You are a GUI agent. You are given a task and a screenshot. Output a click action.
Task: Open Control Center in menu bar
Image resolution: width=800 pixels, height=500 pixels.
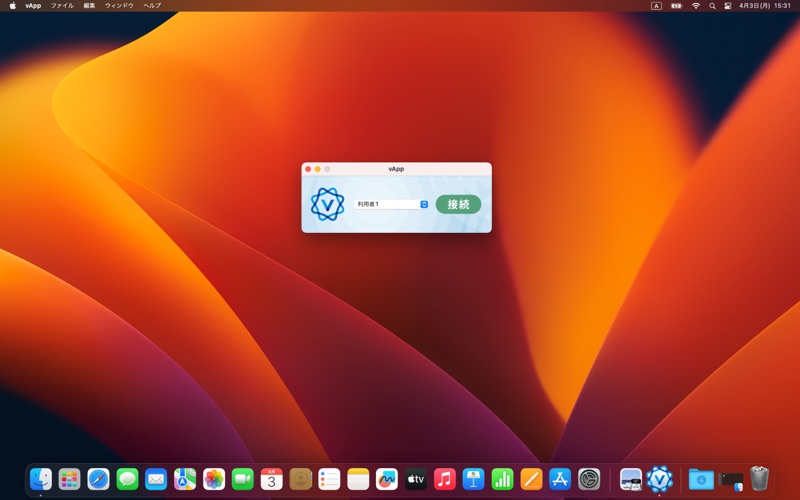(728, 6)
